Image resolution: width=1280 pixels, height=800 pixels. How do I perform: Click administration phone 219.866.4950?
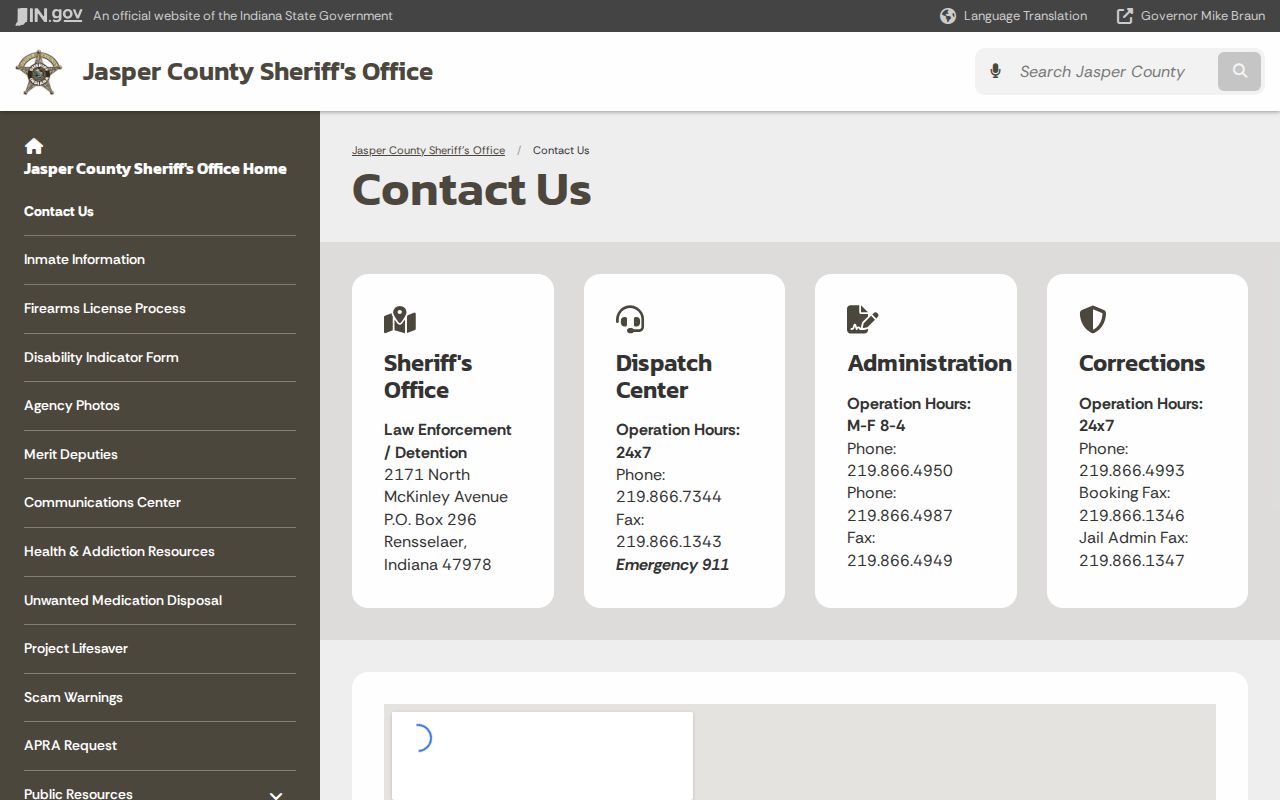[899, 470]
